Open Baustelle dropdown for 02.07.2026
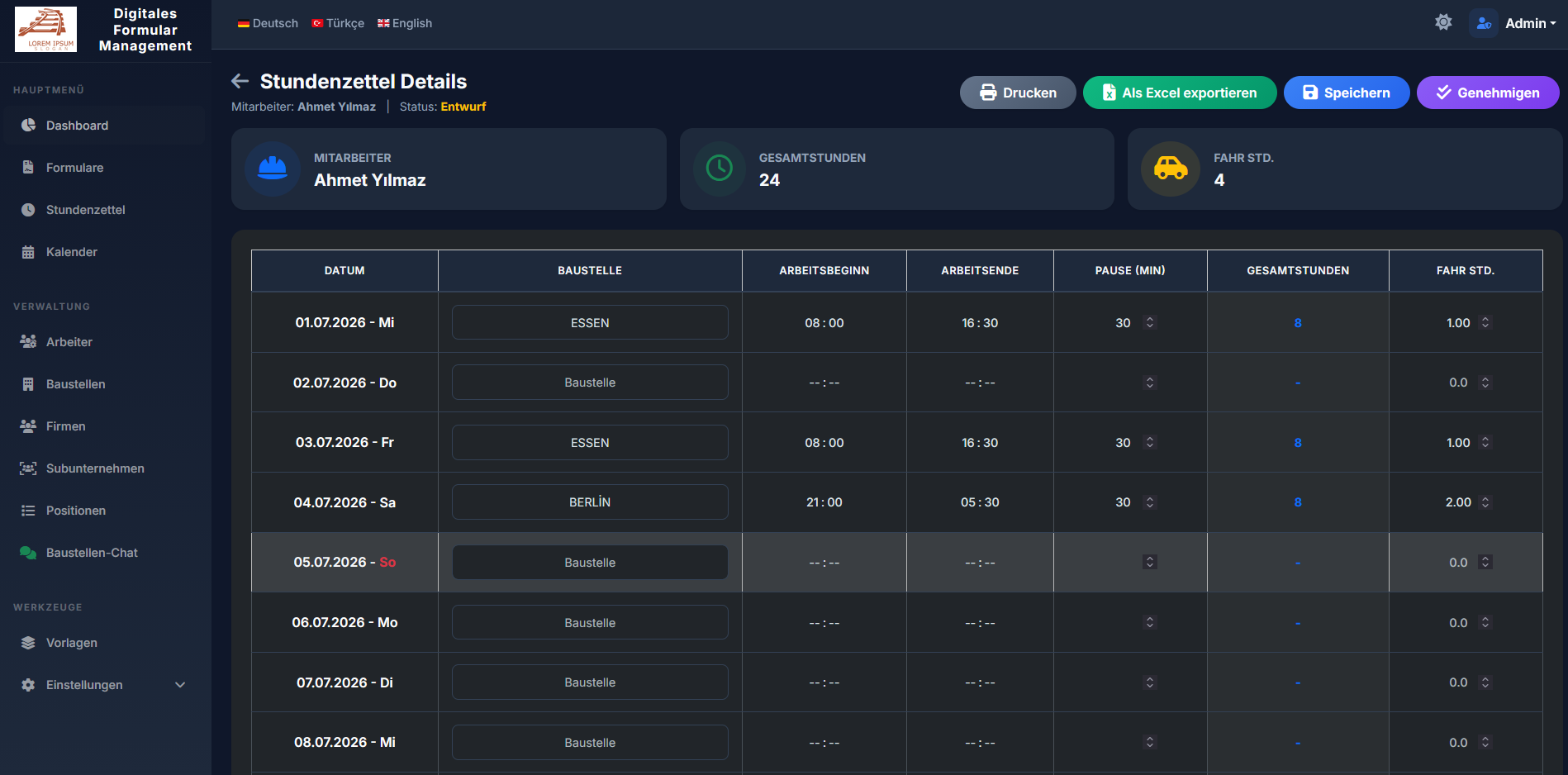 tap(590, 382)
